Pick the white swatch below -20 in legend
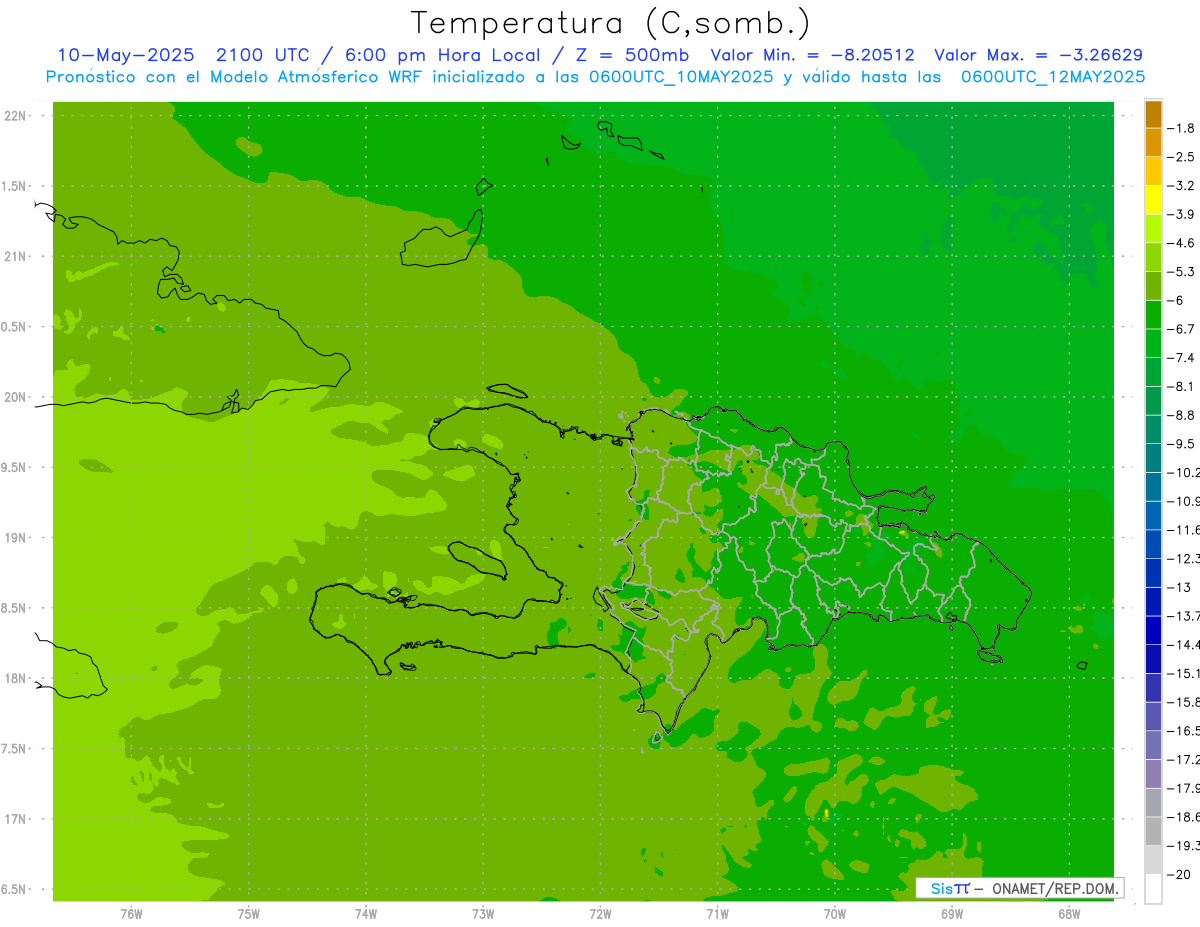 [1153, 889]
